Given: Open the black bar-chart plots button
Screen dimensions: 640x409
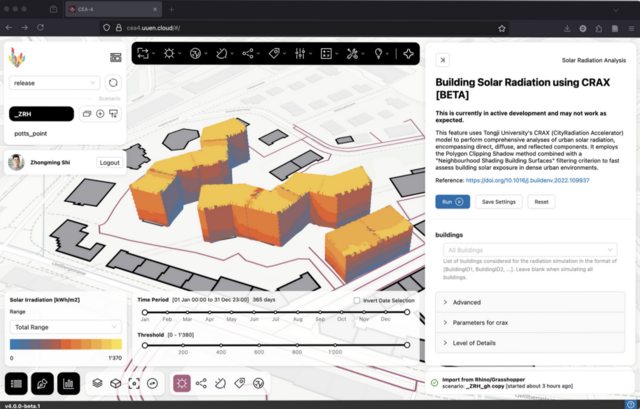Looking at the screenshot, I should click(x=69, y=383).
